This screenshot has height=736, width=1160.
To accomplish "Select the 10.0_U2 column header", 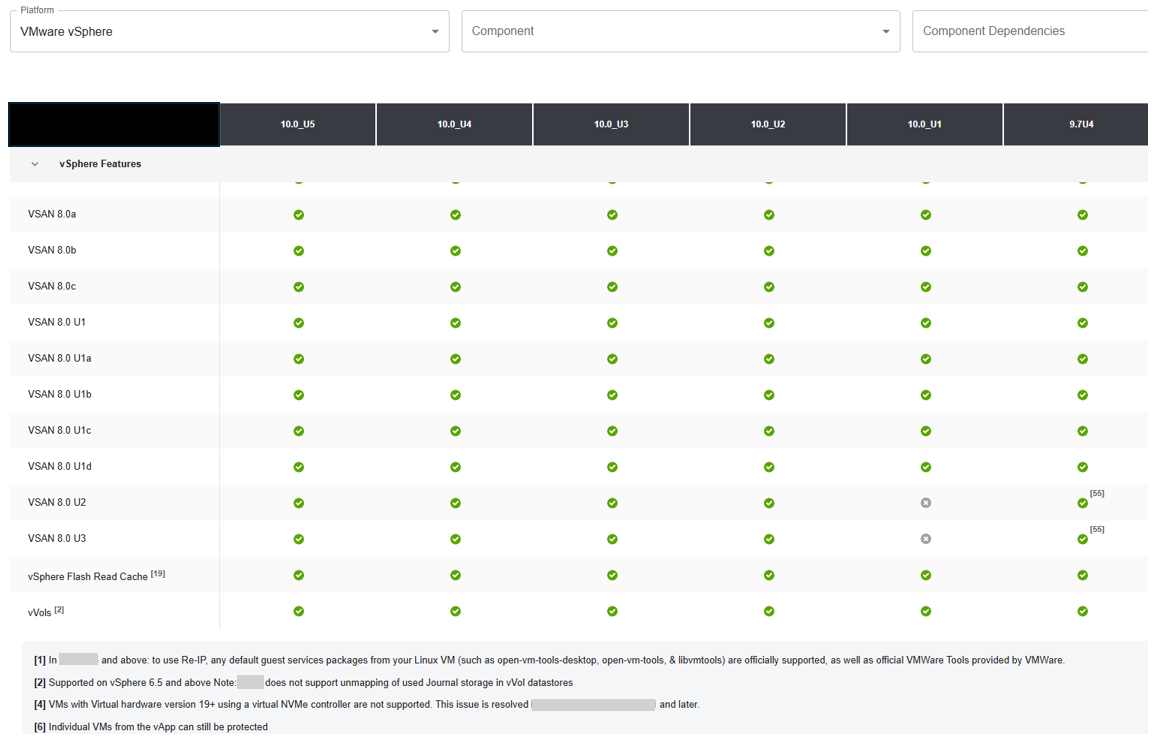I will point(768,124).
